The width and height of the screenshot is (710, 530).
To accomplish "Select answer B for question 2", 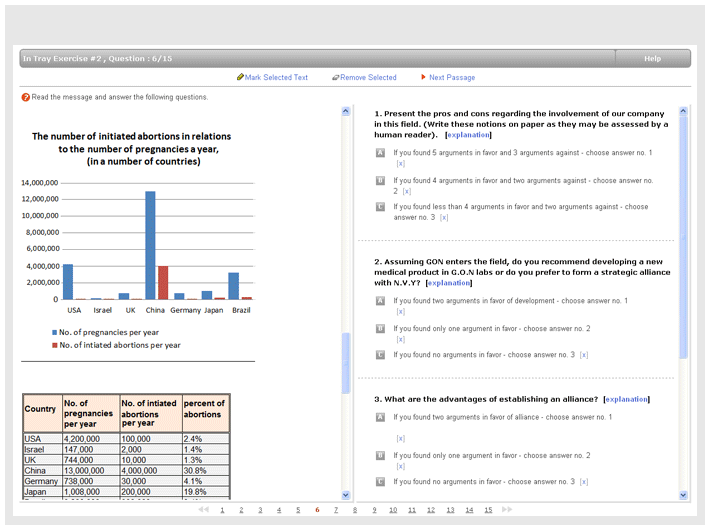I will click(380, 328).
